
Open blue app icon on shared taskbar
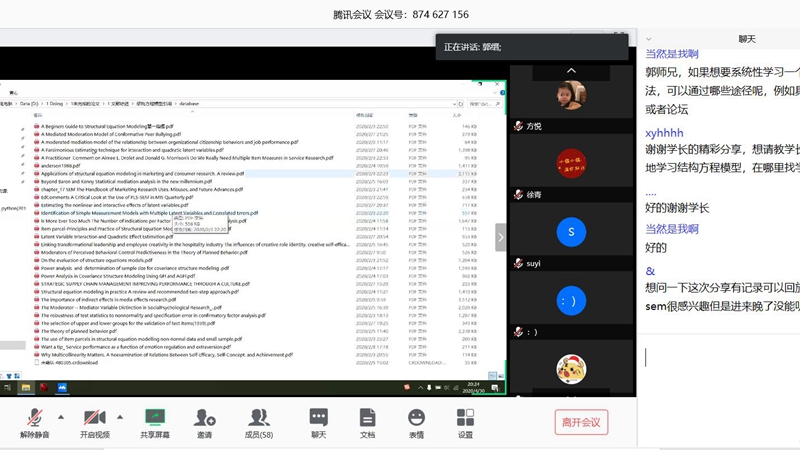62,388
